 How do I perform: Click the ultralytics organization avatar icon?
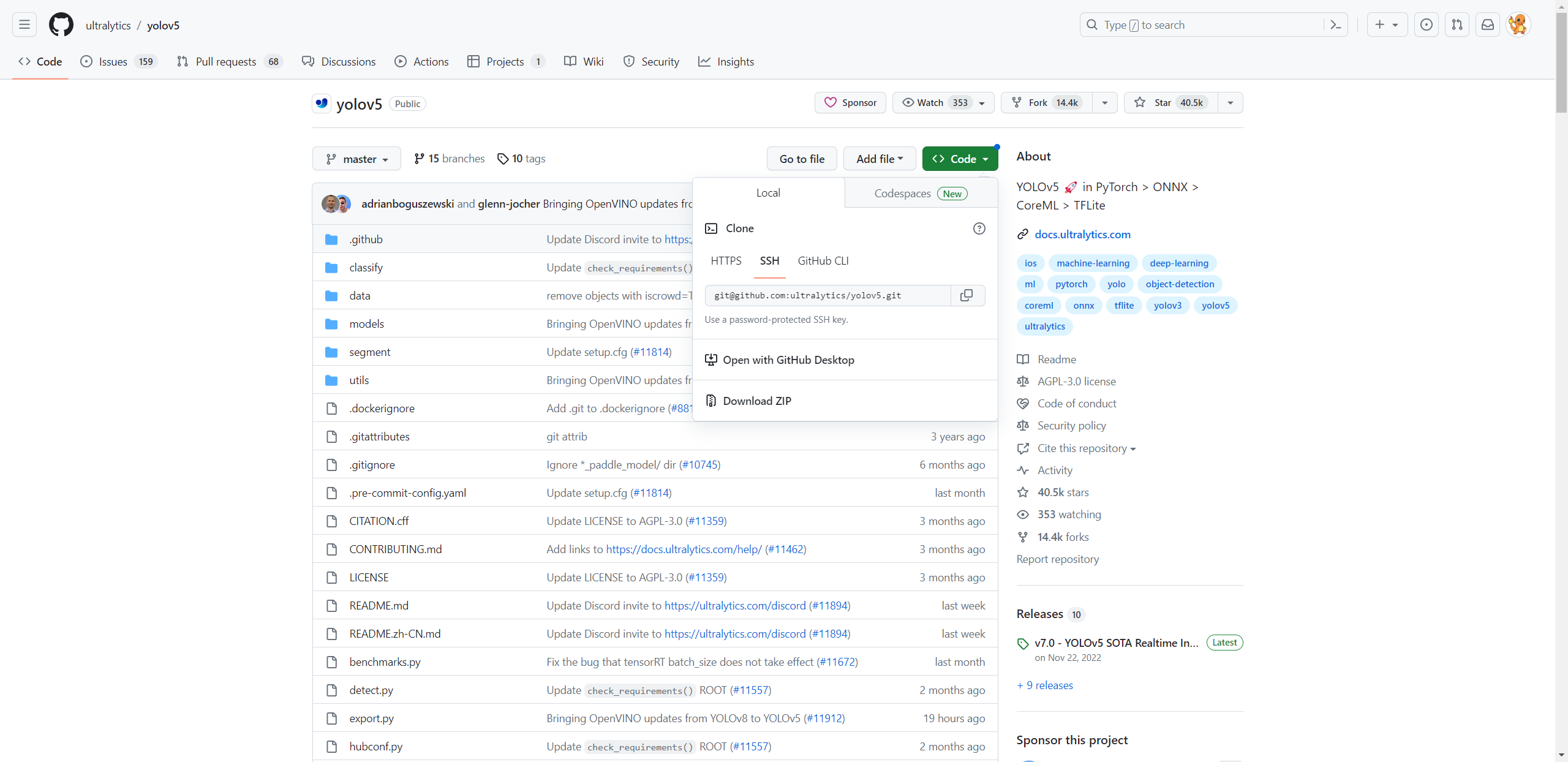coord(322,104)
